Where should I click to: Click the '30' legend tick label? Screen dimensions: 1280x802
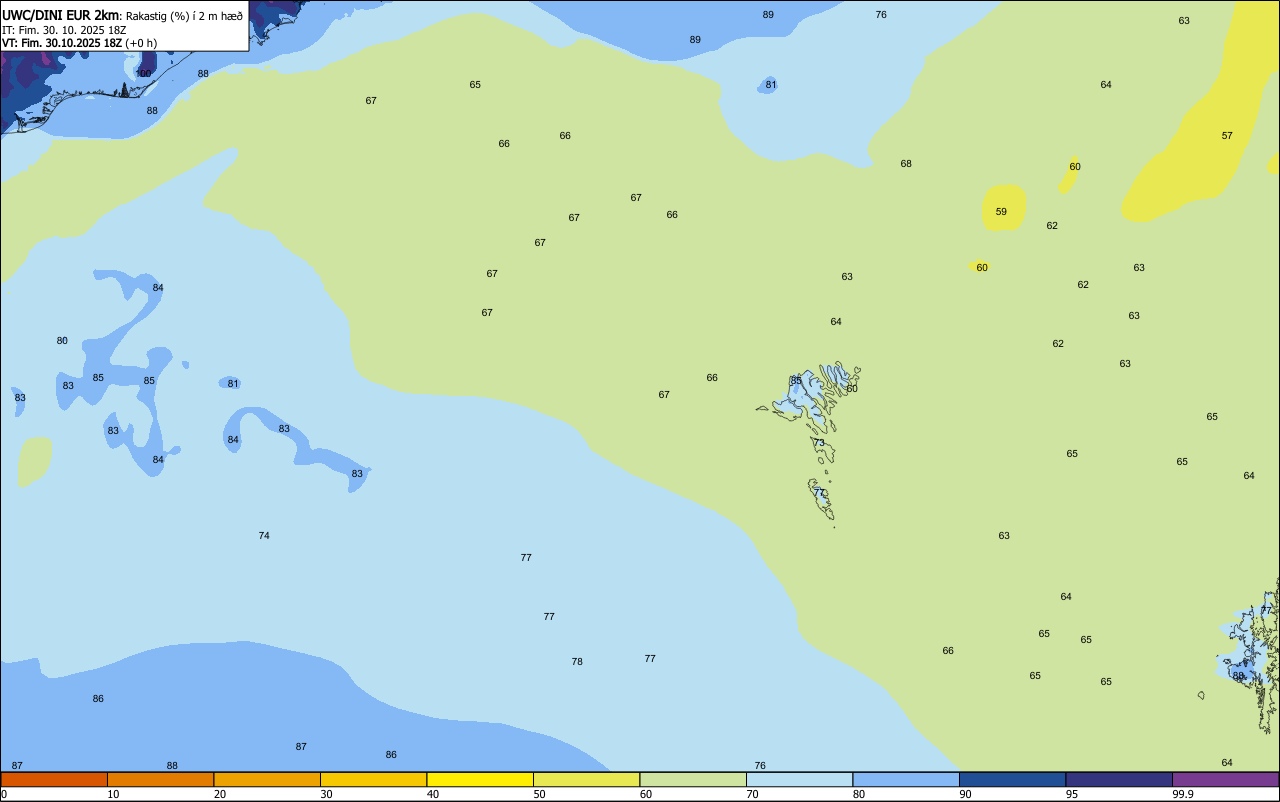click(327, 794)
